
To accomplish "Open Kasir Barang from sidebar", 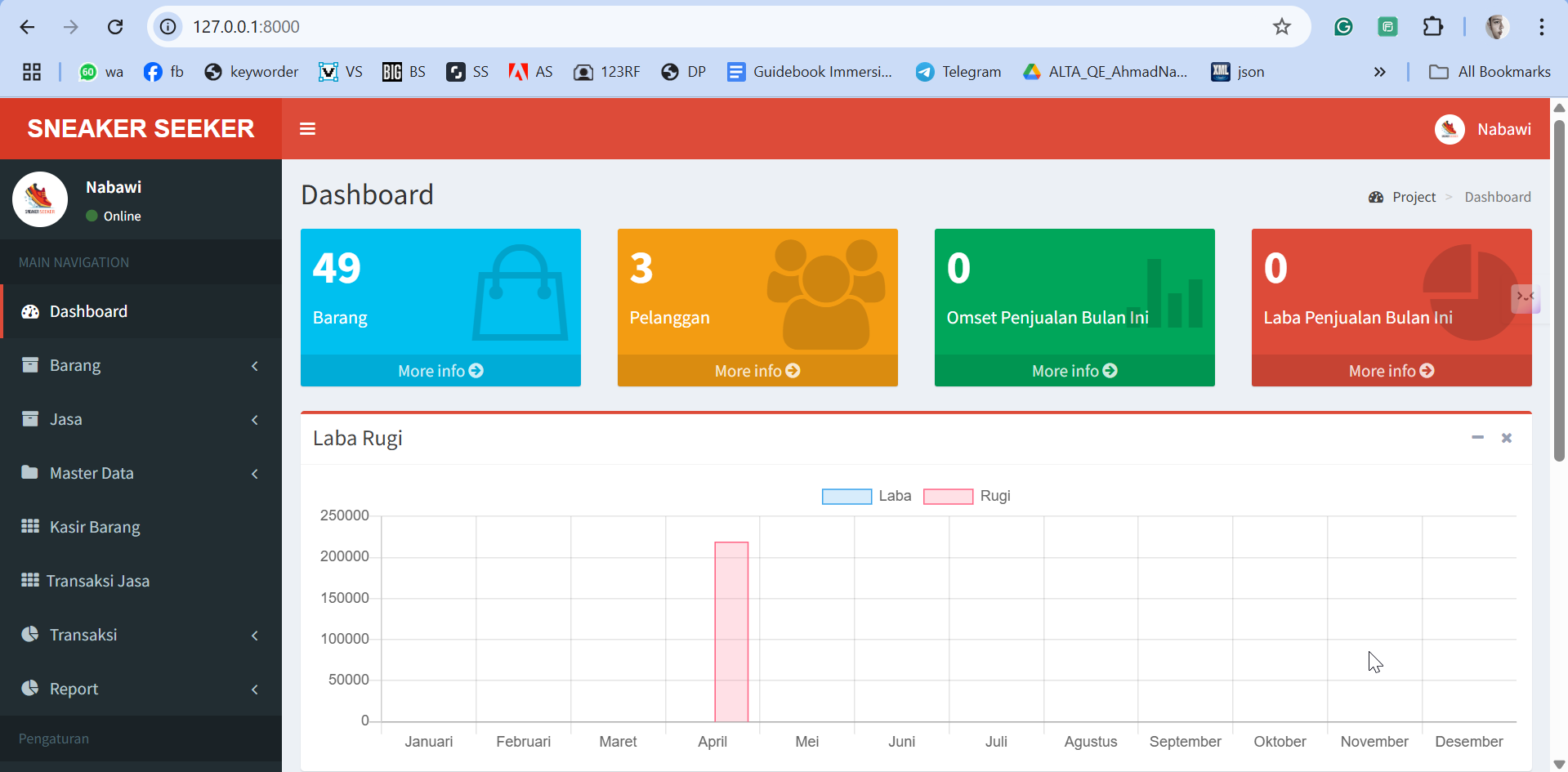I will tap(95, 527).
